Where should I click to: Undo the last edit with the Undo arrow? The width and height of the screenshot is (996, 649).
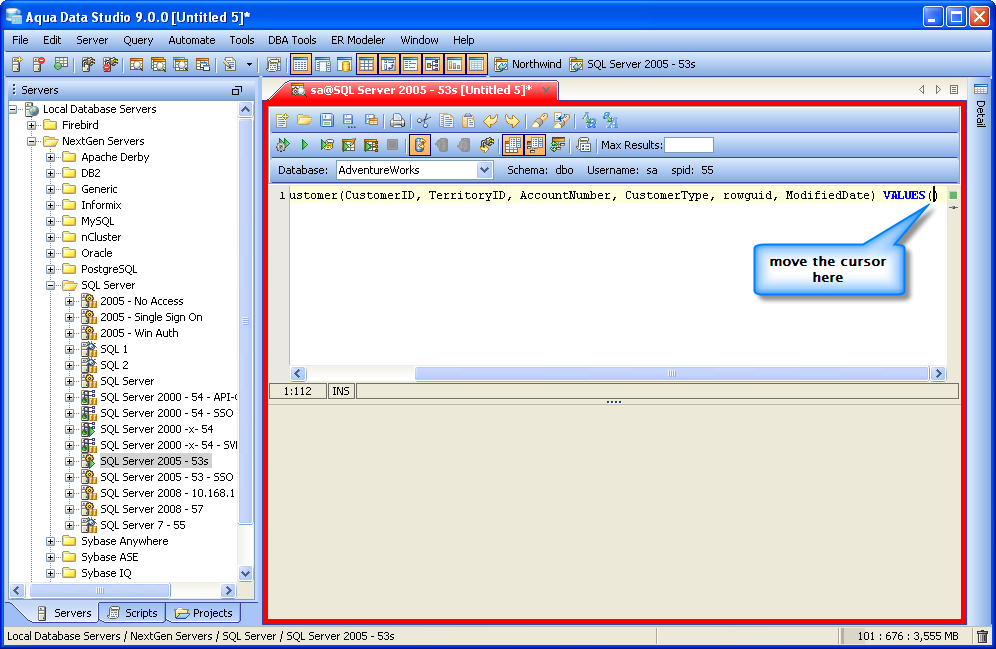click(x=490, y=120)
